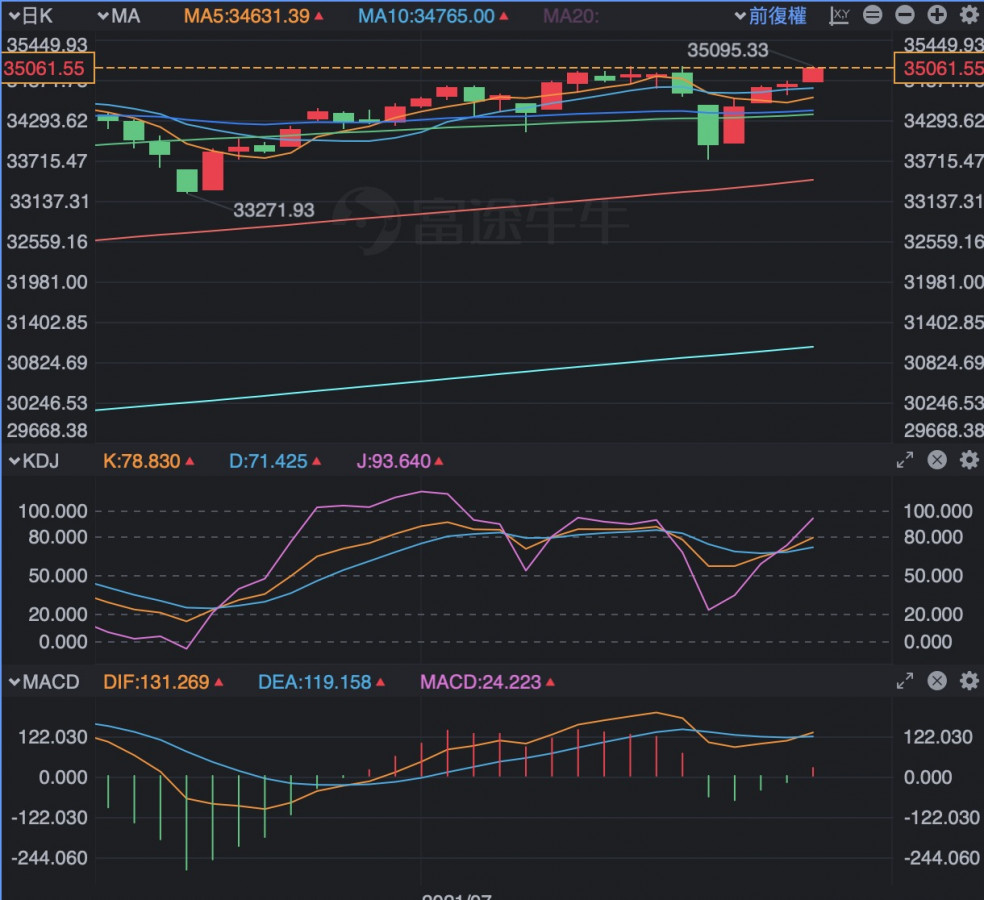Open MACD indicator settings gear
984x900 pixels.
[x=969, y=681]
